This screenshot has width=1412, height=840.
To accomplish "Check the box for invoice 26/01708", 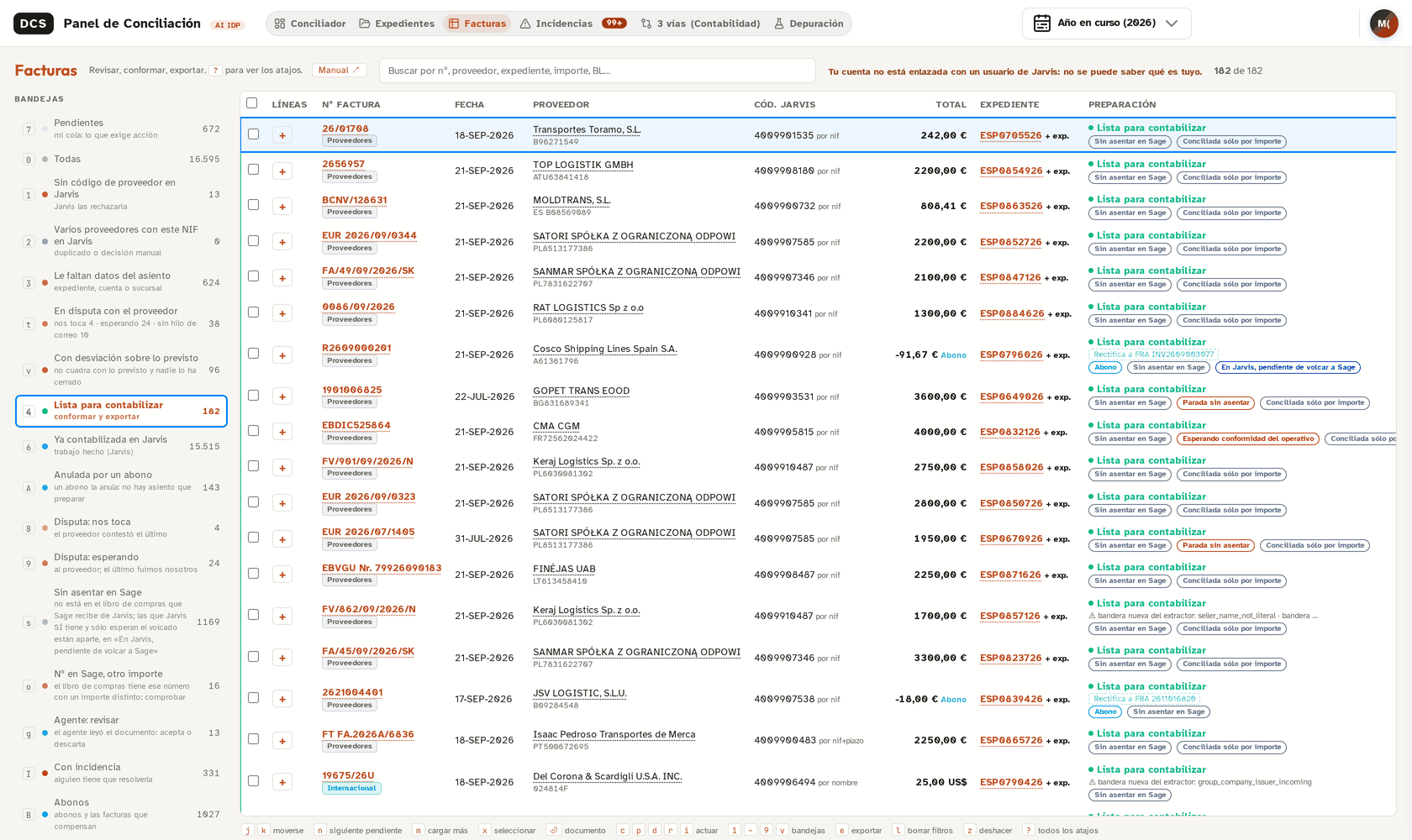I will (x=253, y=134).
